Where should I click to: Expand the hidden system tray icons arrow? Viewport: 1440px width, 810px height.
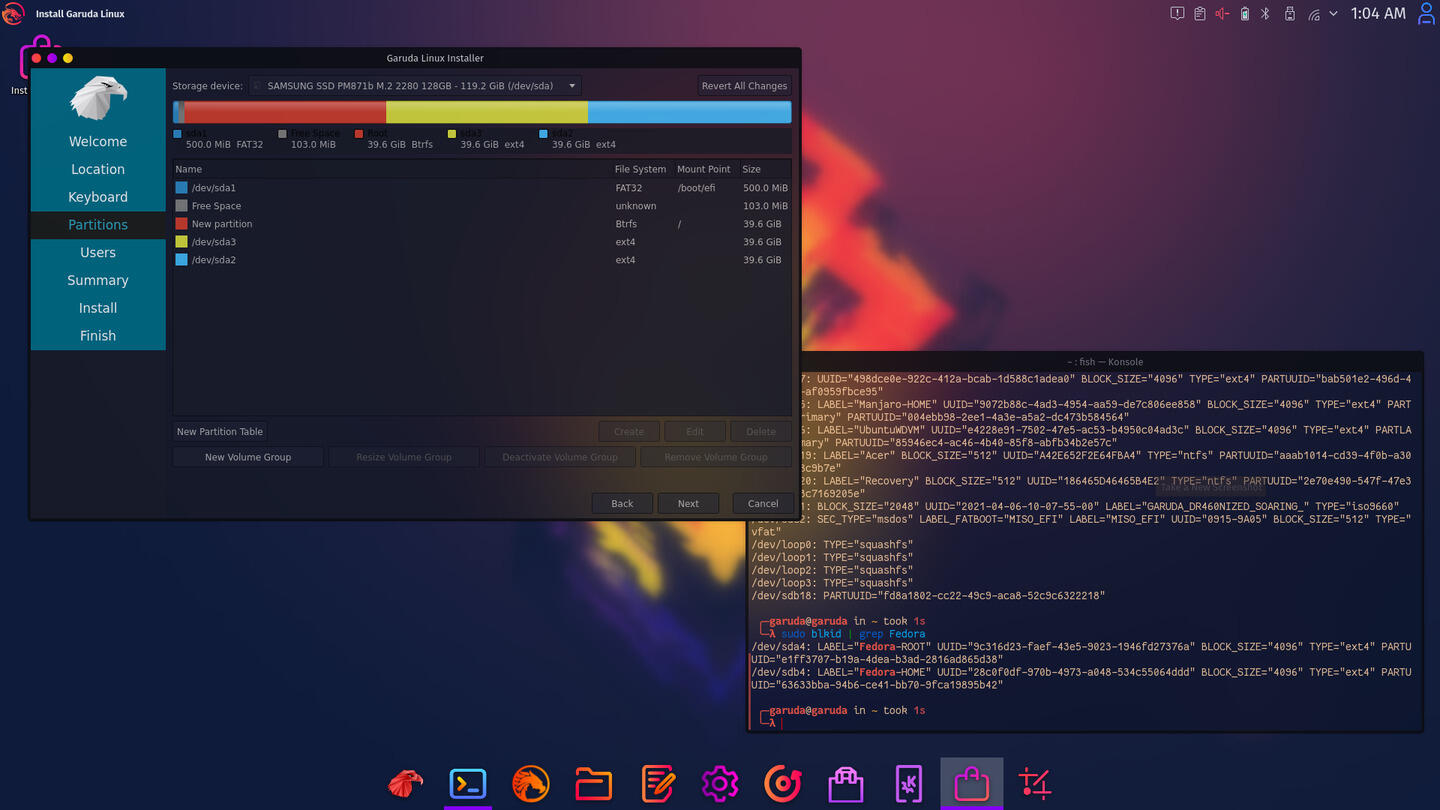click(1334, 14)
